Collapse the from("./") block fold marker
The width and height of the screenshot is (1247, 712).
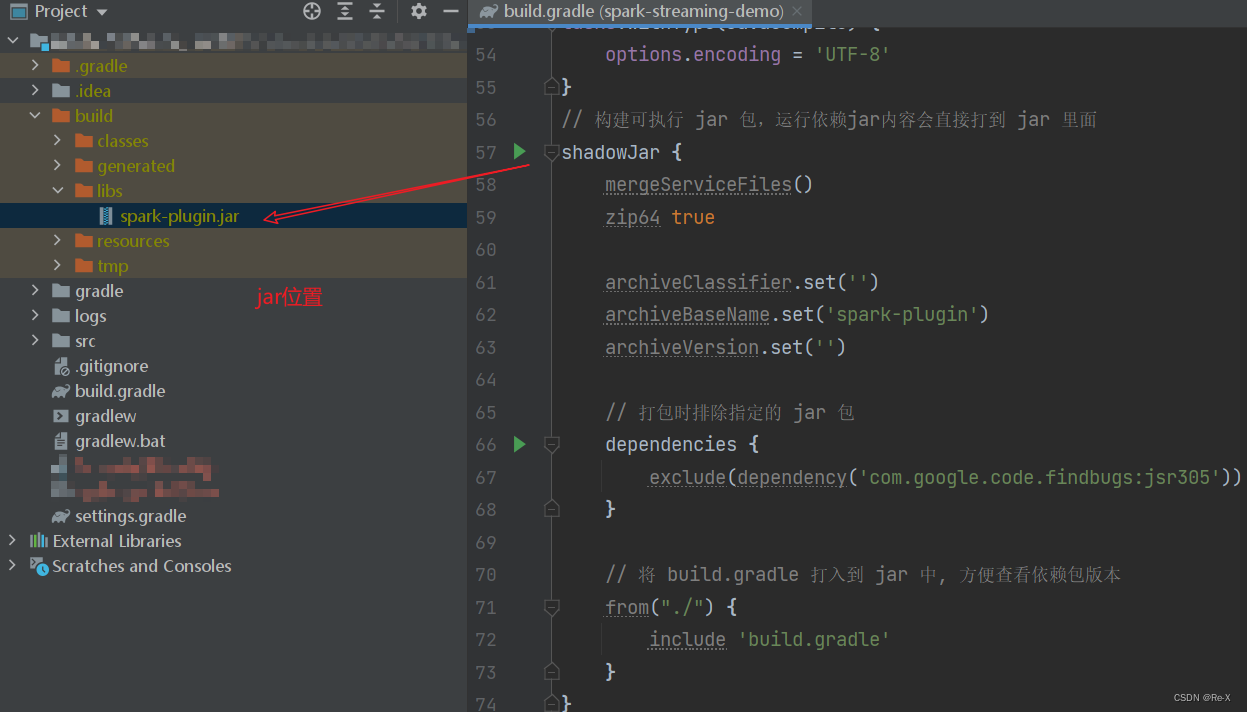(x=550, y=607)
